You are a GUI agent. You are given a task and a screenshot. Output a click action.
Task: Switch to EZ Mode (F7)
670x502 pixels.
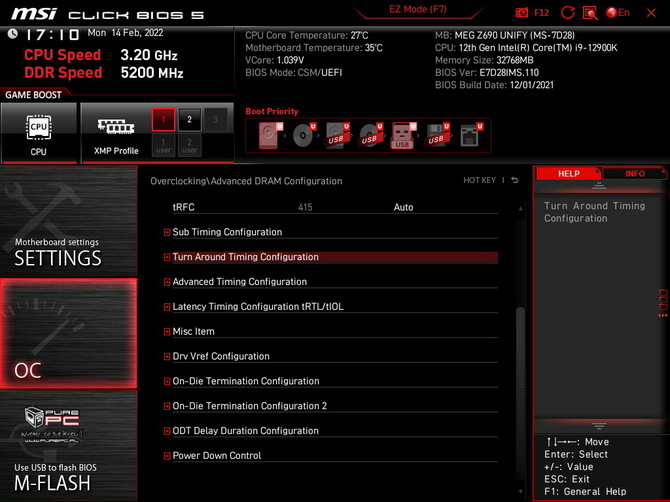(417, 9)
